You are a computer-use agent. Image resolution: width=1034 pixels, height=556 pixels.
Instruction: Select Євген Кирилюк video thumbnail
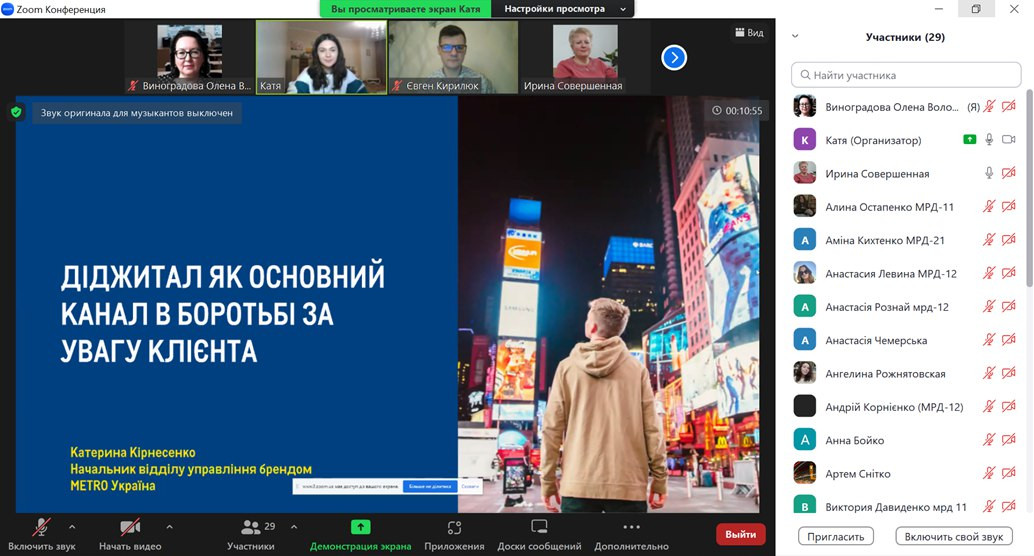point(454,57)
